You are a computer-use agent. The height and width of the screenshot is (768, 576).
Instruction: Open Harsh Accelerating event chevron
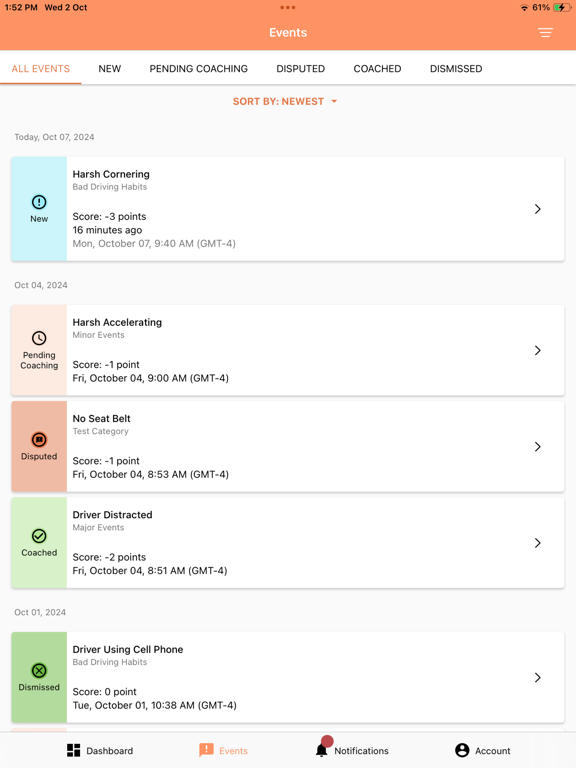click(x=537, y=350)
